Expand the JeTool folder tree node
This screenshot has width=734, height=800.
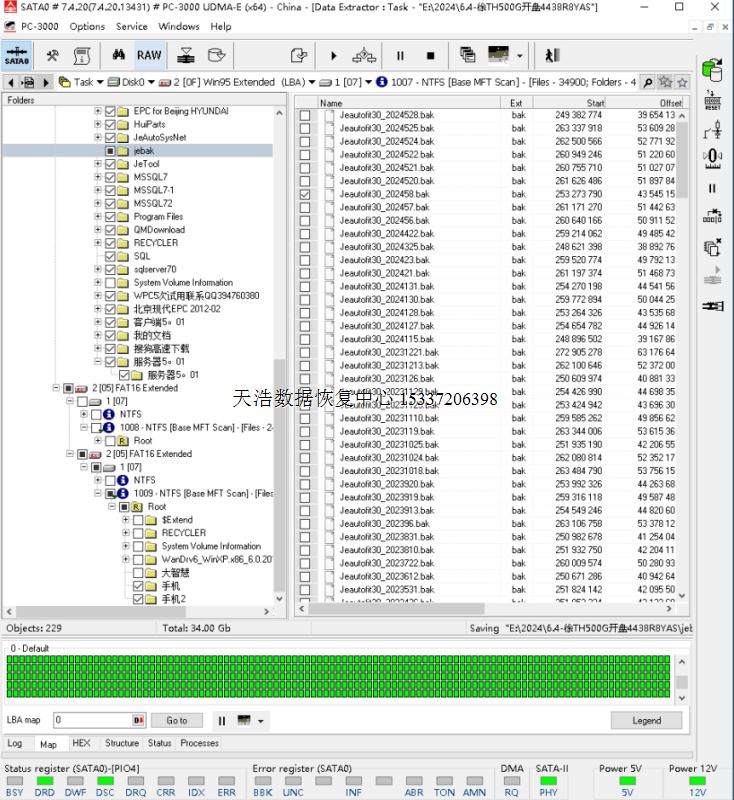tap(98, 164)
